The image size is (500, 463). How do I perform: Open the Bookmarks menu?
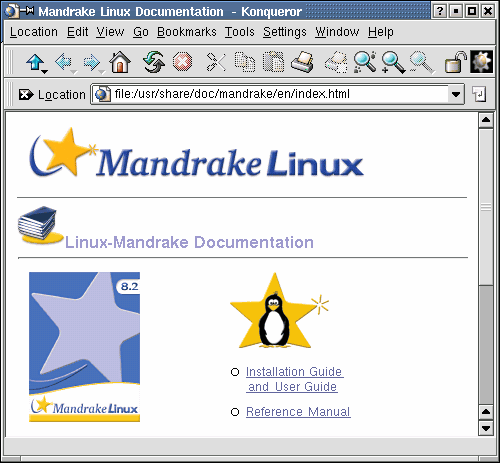tap(187, 32)
